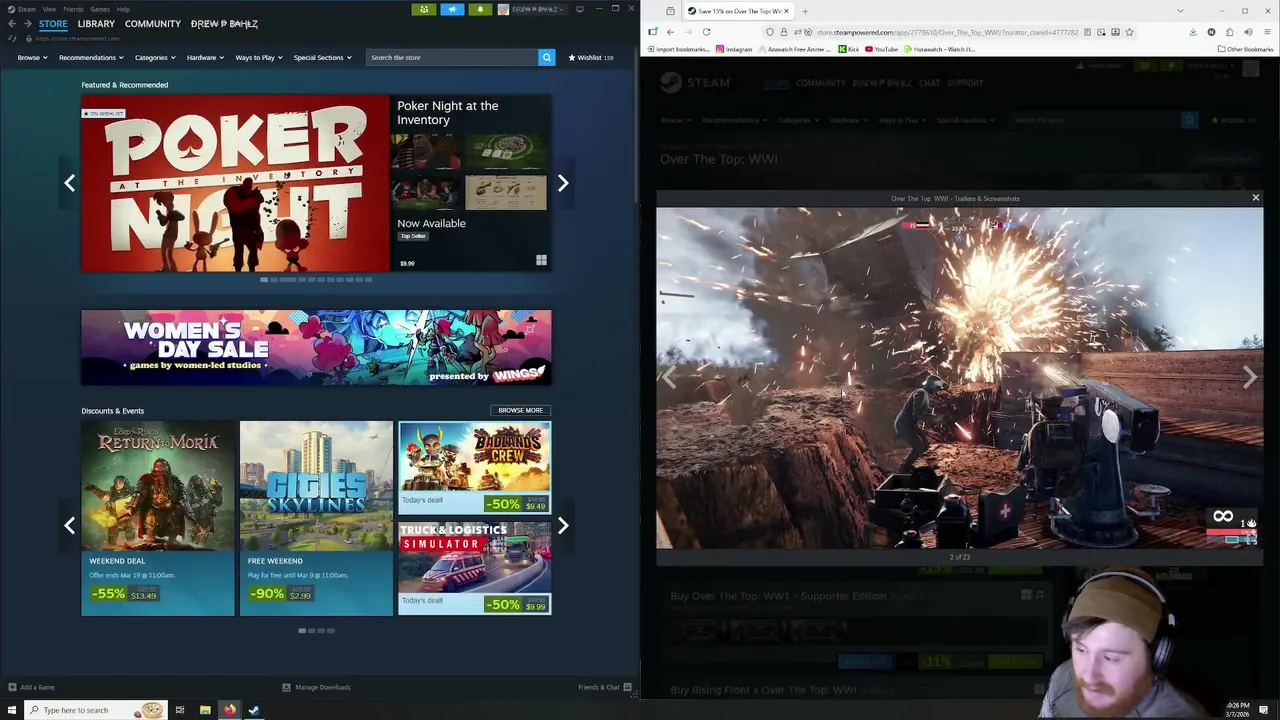
Task: Select the STORE tab
Action: [53, 23]
